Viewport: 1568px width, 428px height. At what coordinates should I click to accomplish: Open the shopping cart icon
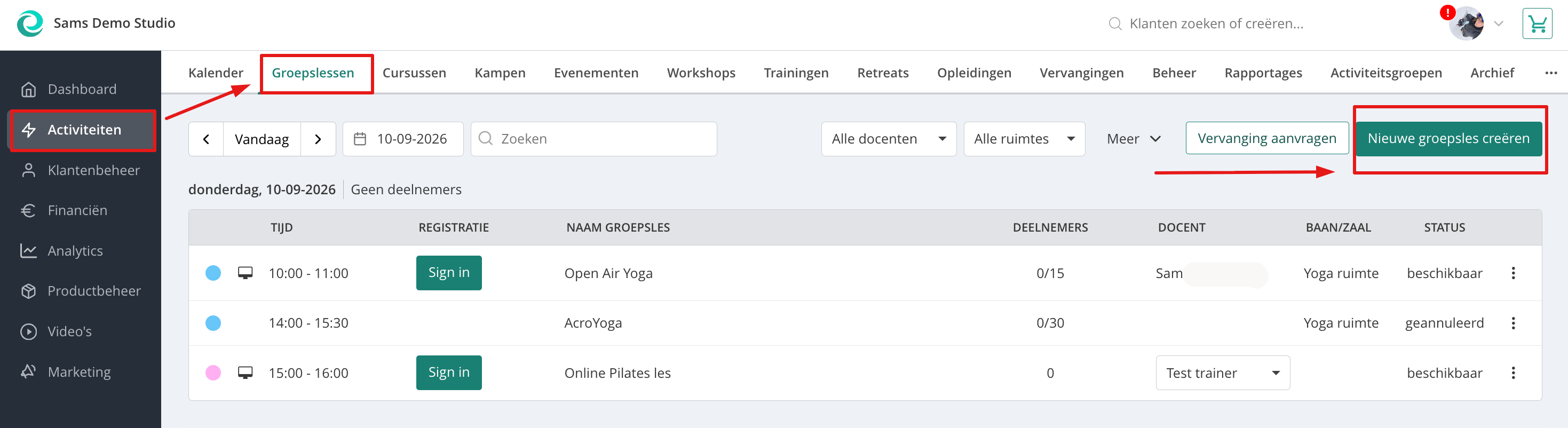pyautogui.click(x=1537, y=23)
